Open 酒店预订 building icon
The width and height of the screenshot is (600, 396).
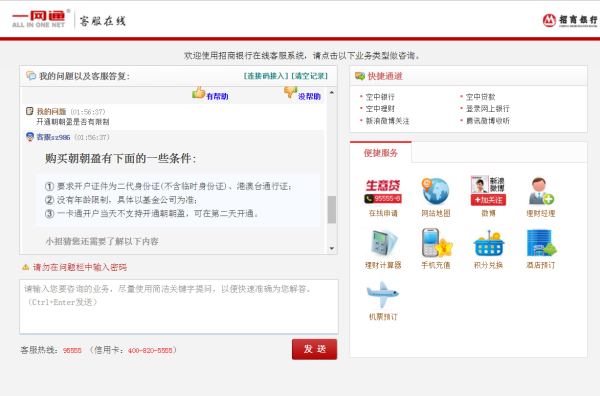tap(541, 243)
